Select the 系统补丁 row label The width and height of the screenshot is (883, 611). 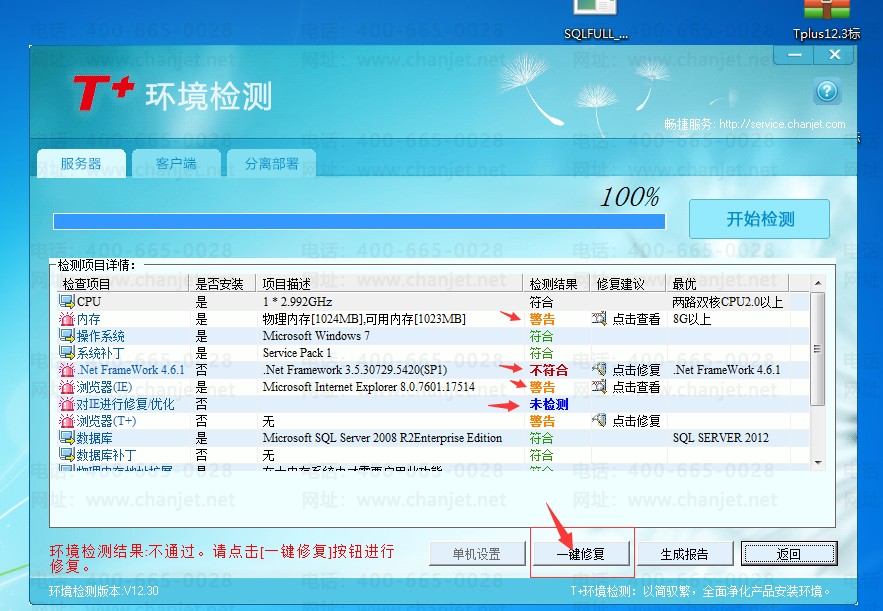click(101, 353)
